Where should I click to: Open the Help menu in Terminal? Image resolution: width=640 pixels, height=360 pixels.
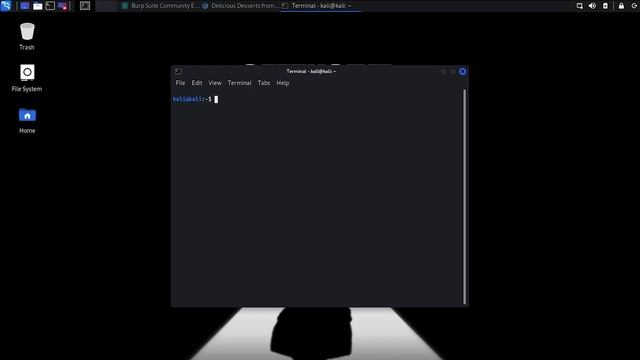pos(282,83)
